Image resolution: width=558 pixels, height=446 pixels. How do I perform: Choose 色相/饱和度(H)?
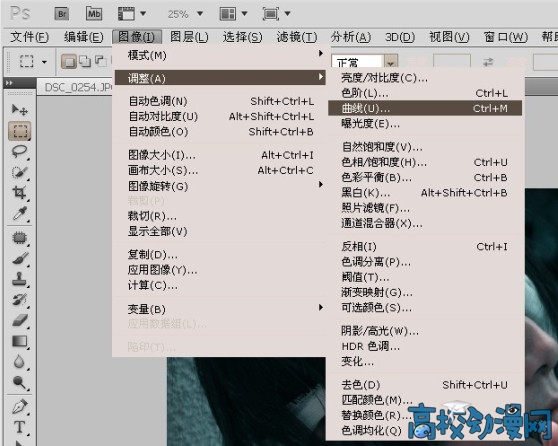point(425,162)
